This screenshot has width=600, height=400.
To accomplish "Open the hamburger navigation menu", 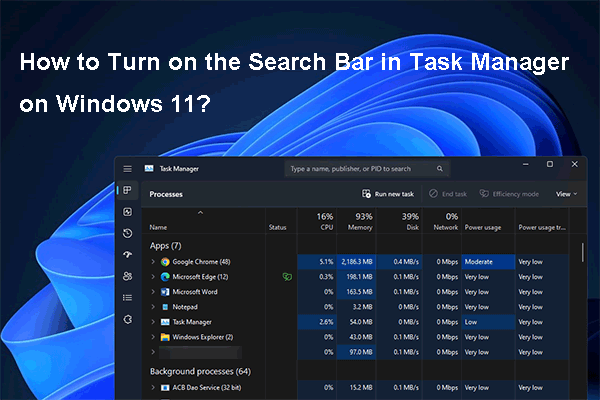I will (x=127, y=169).
